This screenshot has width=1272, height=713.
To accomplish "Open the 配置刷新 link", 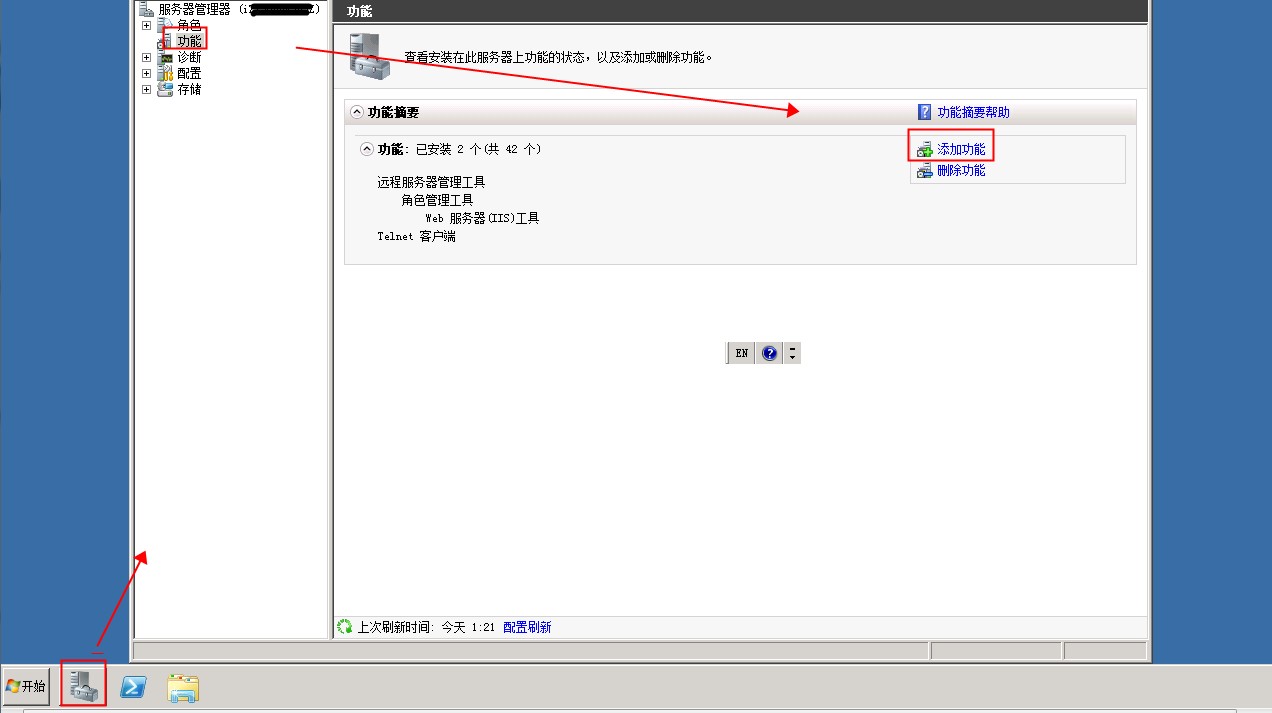I will (x=527, y=627).
